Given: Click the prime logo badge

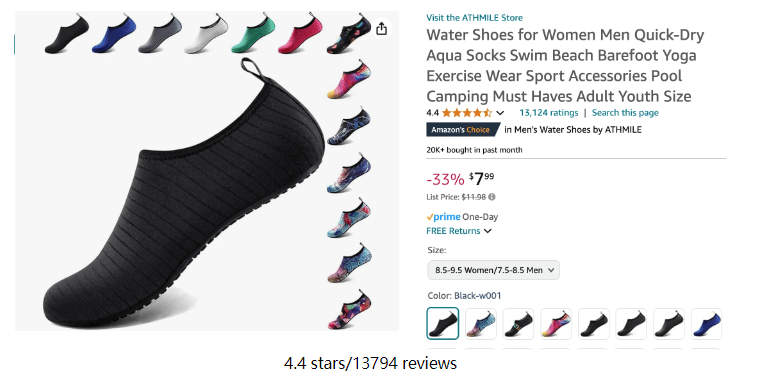Looking at the screenshot, I should pyautogui.click(x=443, y=217).
